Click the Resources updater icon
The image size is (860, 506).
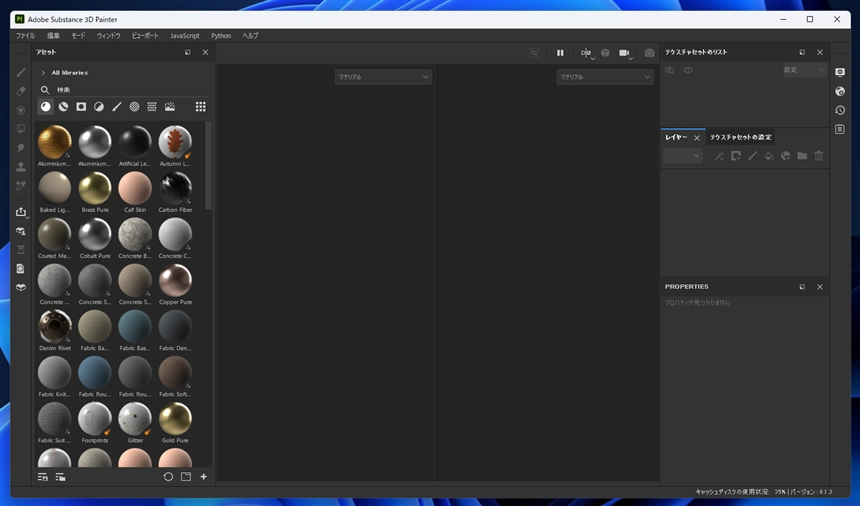pyautogui.click(x=21, y=231)
